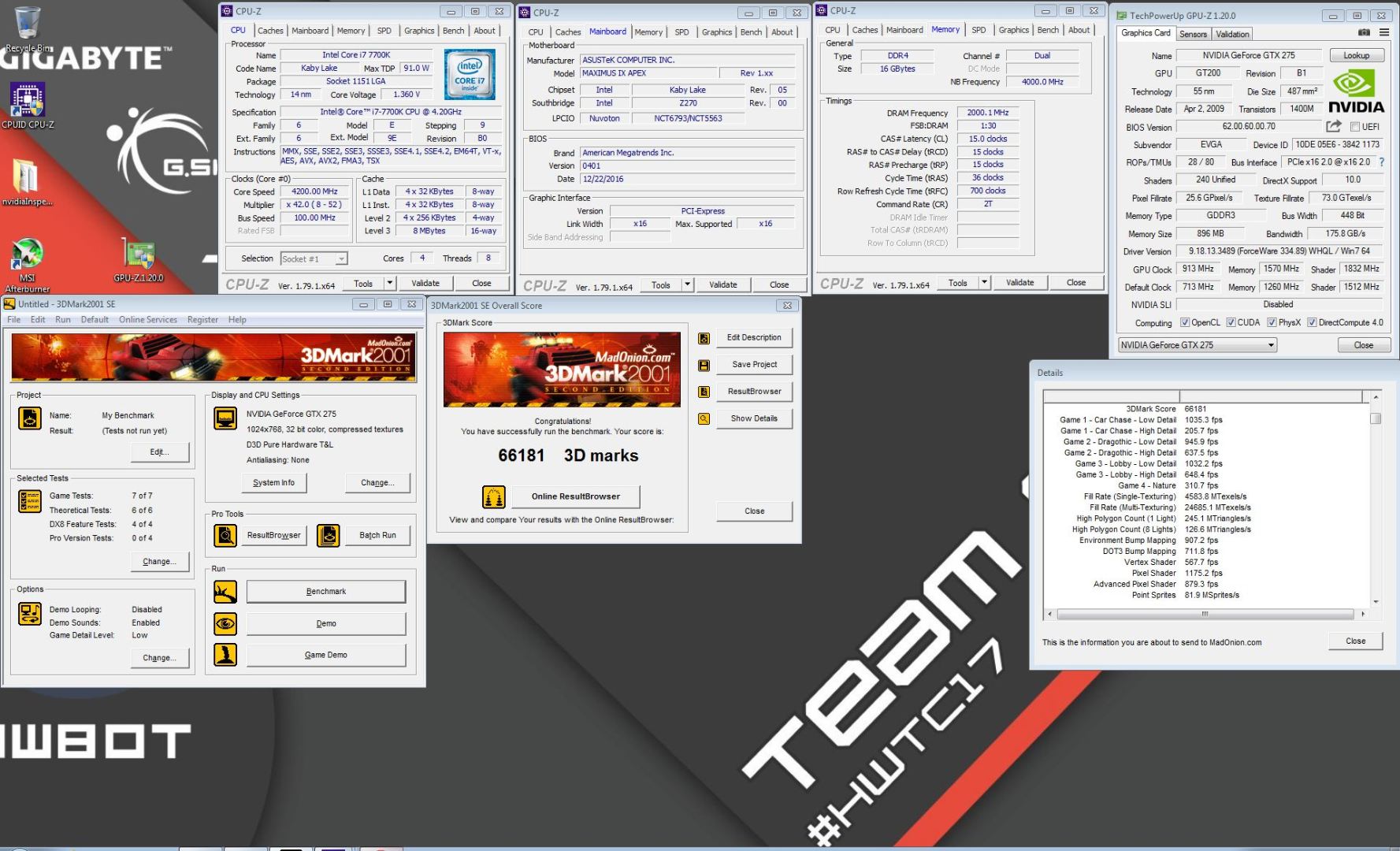
Task: Open the Online Services menu in 3DMark
Action: [x=148, y=320]
